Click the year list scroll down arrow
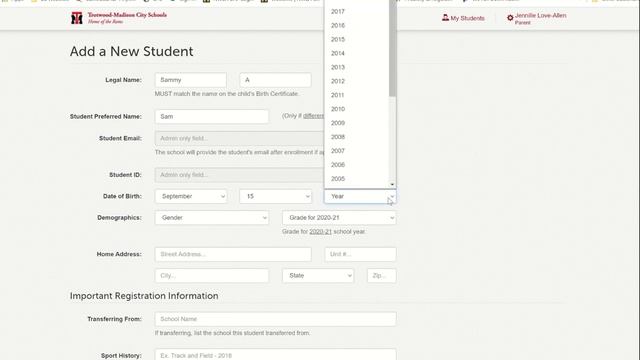The width and height of the screenshot is (640, 360). click(392, 184)
